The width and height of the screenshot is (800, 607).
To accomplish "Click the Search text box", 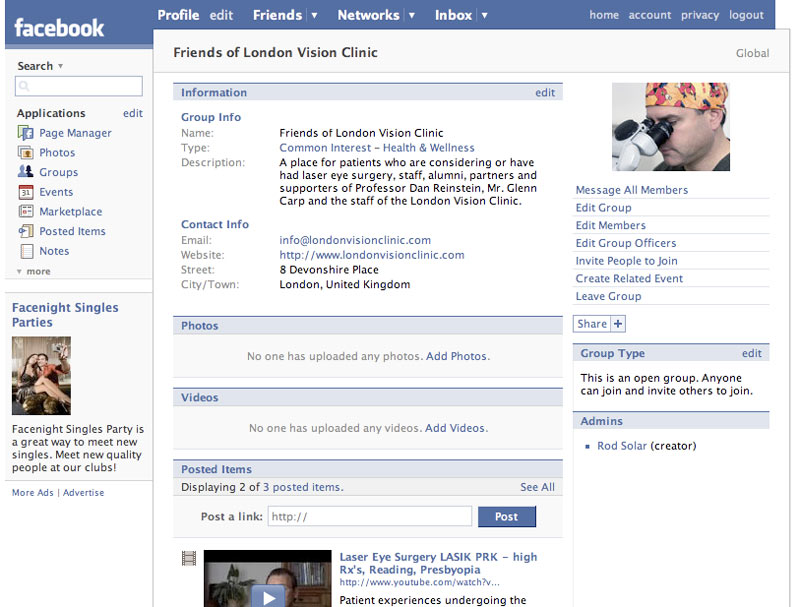I will (x=79, y=87).
